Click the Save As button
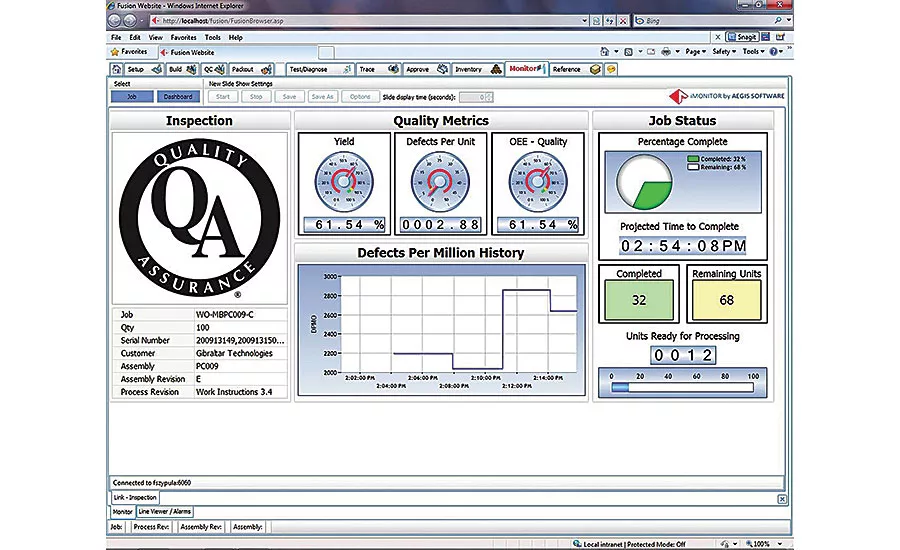Image resolution: width=900 pixels, height=550 pixels. (x=322, y=96)
